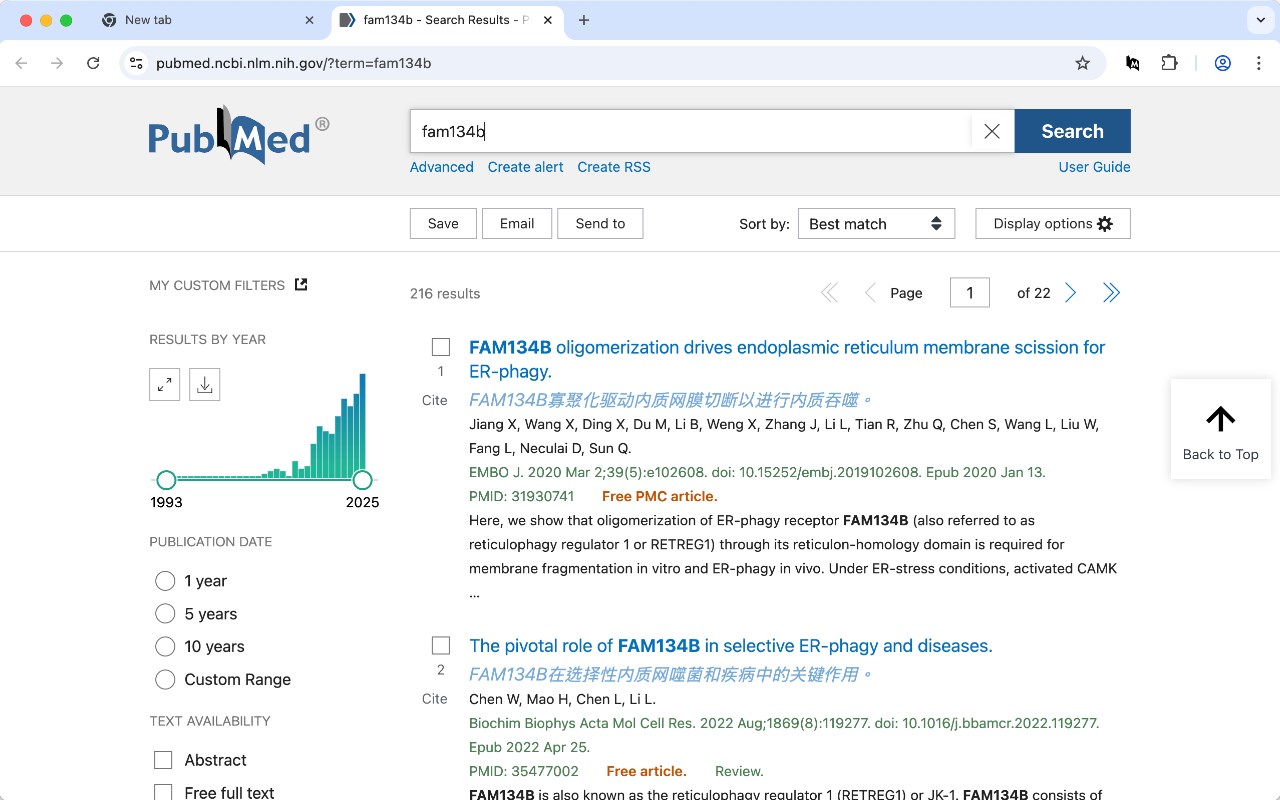Open FAM134B oligomerization article title
Viewport: 1280px width, 800px height.
[x=787, y=359]
